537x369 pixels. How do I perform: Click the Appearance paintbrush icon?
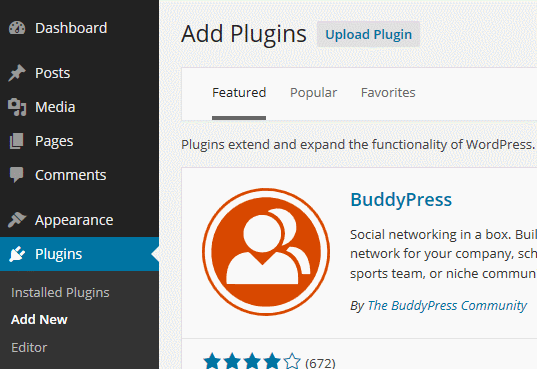click(x=17, y=220)
